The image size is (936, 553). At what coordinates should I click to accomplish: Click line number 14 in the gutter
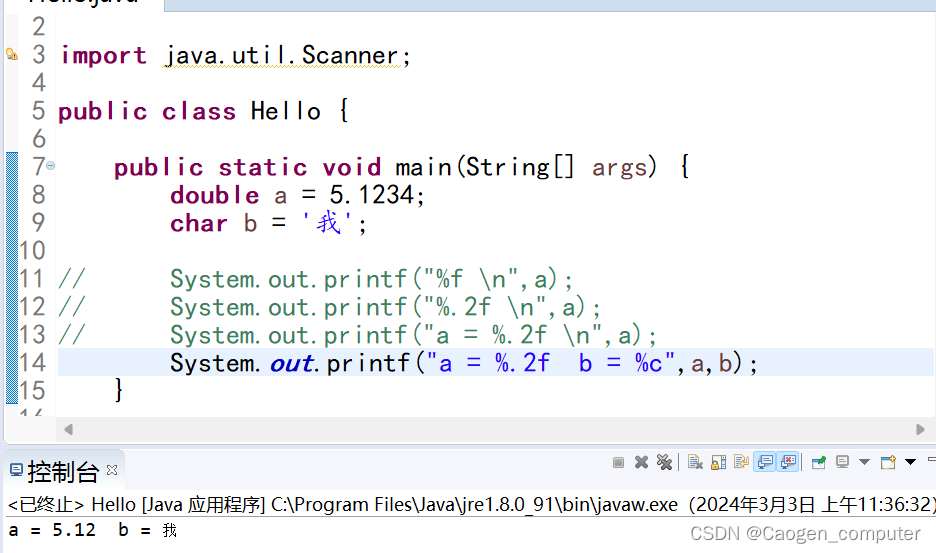(32, 362)
